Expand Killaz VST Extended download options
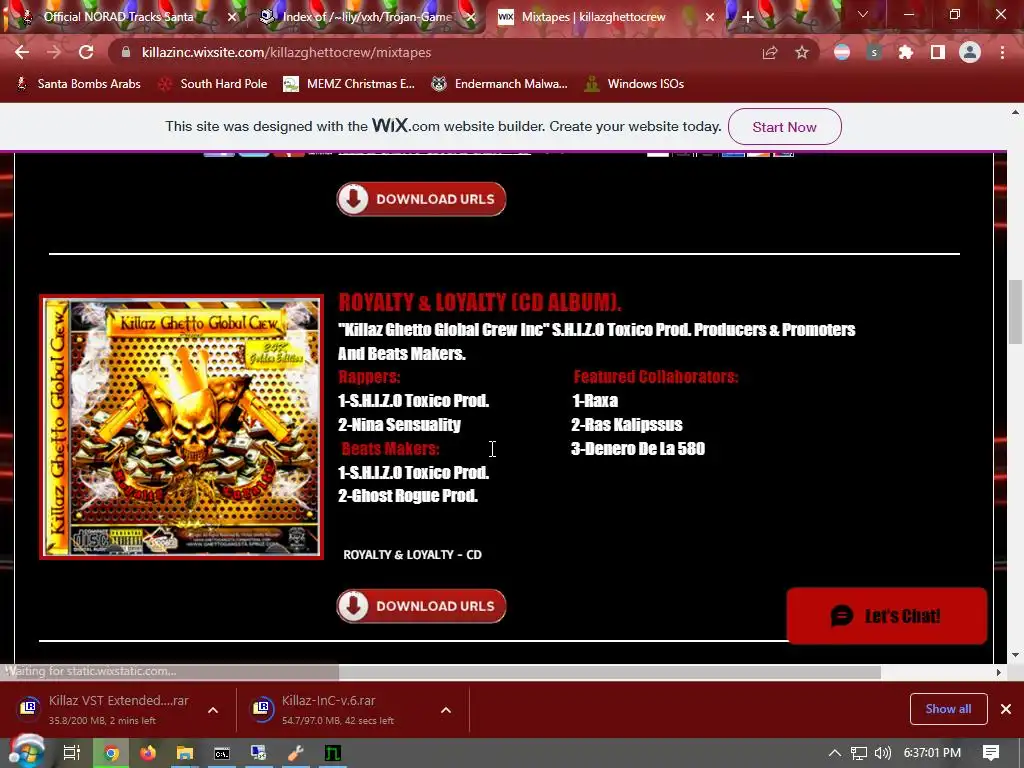The width and height of the screenshot is (1024, 768). click(213, 710)
